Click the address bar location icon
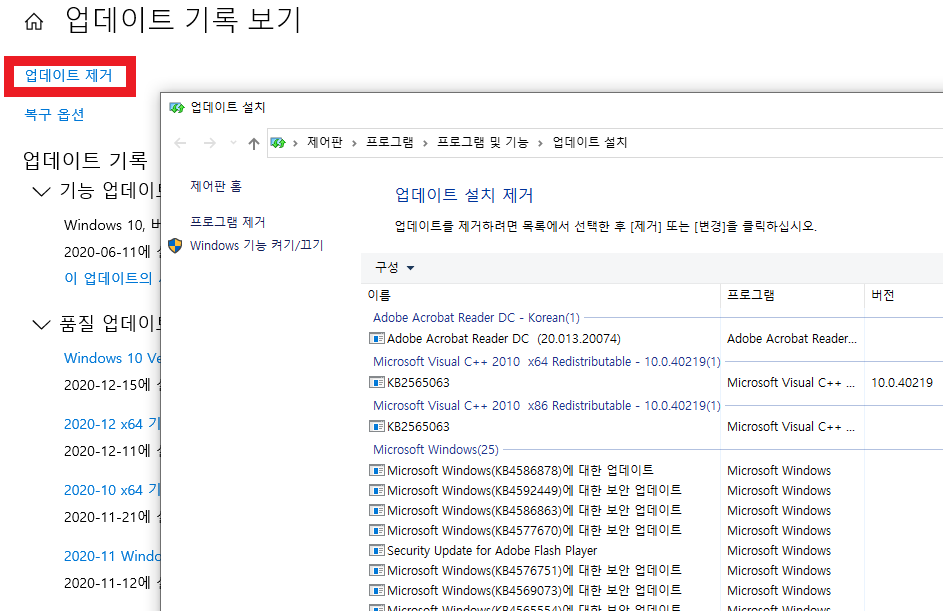 click(x=278, y=143)
